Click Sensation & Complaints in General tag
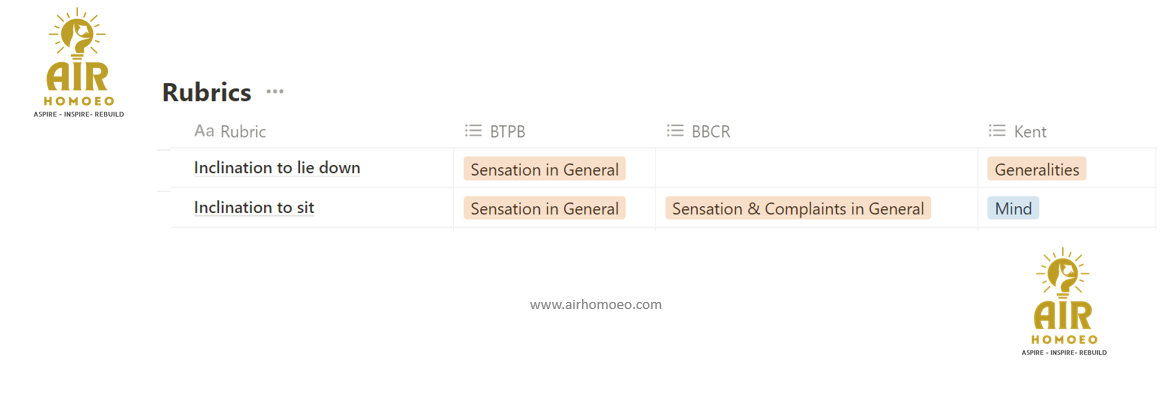 (797, 208)
